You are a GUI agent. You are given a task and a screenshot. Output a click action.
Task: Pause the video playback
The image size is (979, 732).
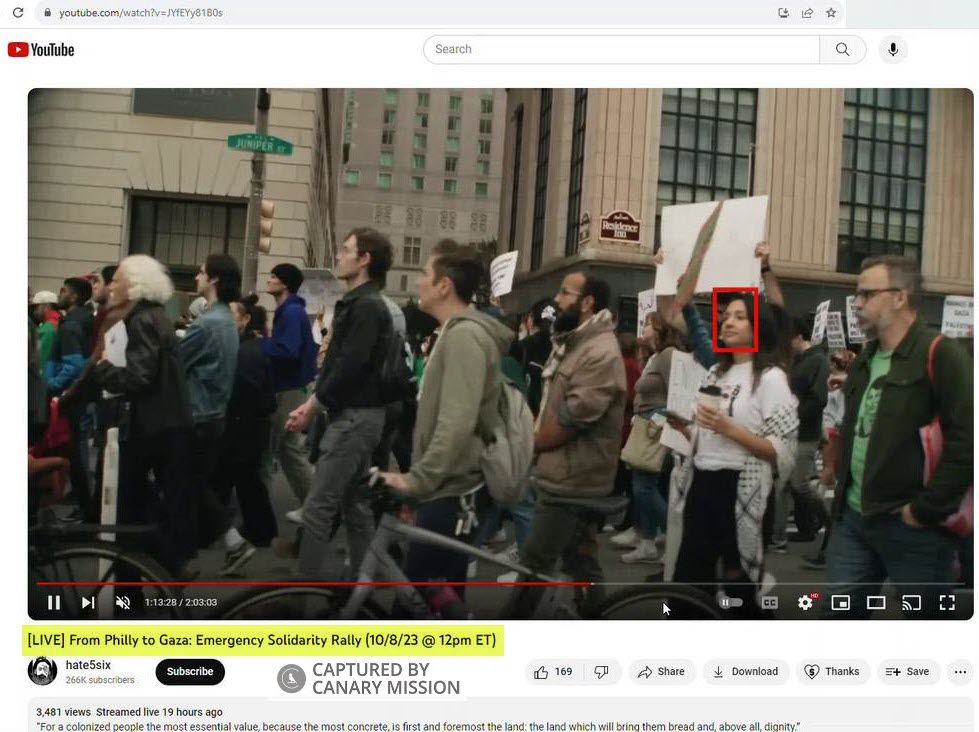(x=54, y=602)
